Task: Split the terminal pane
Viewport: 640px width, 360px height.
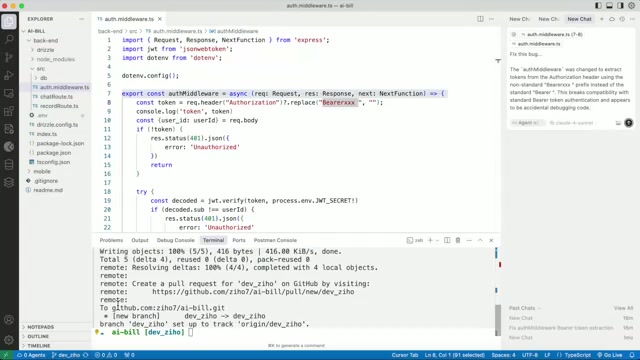Action: (447, 240)
